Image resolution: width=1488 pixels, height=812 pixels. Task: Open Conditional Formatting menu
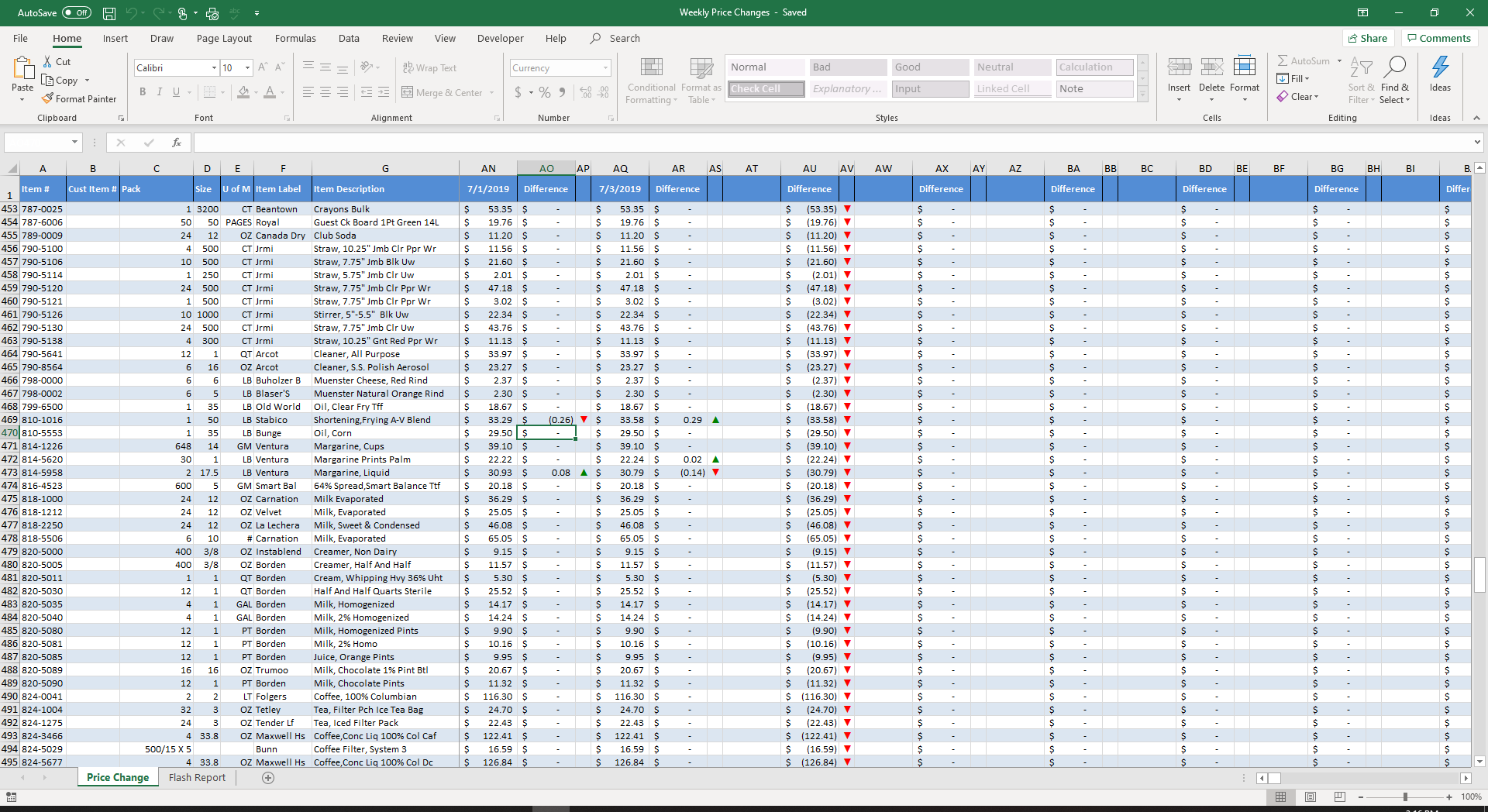point(651,81)
